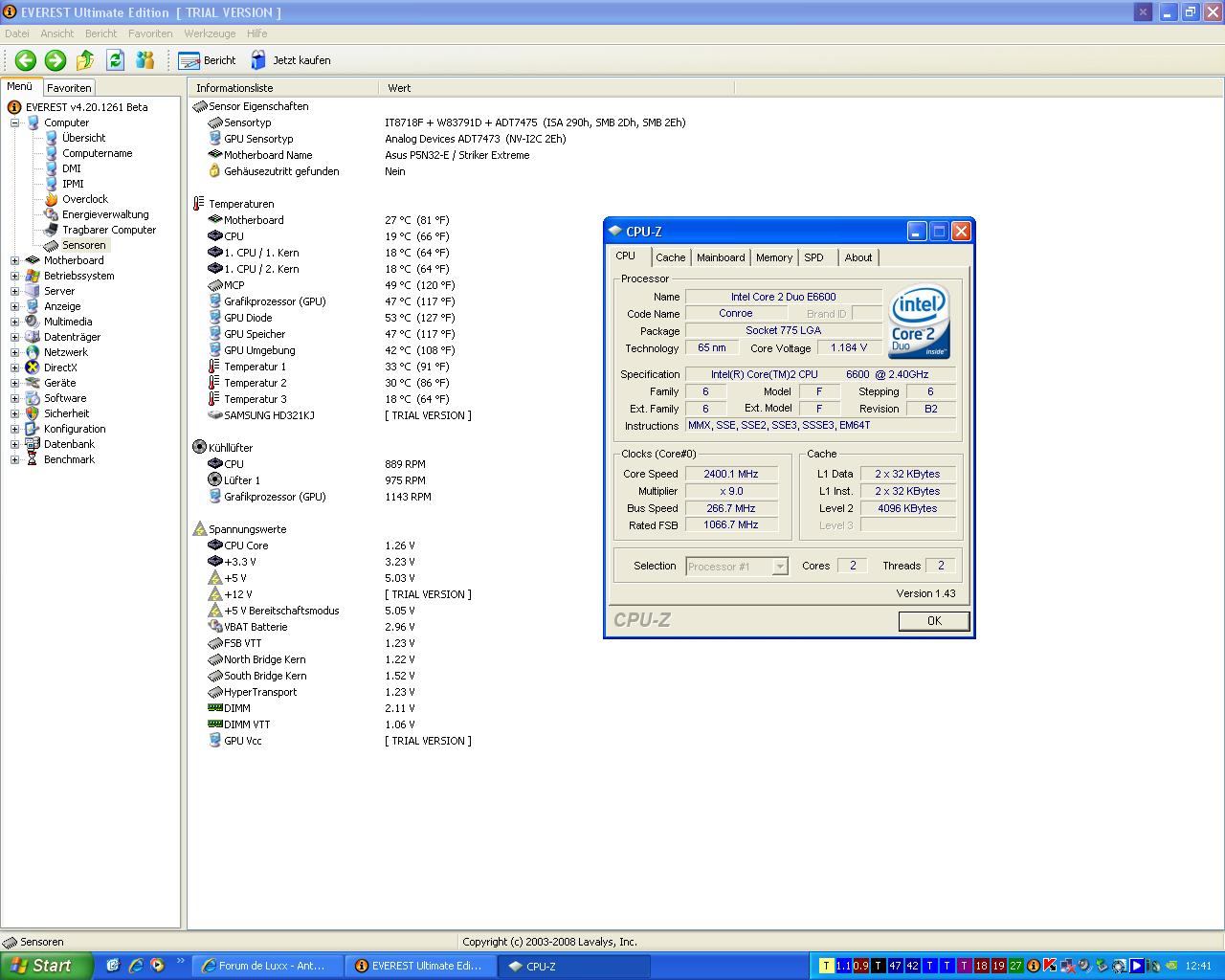Viewport: 1225px width, 980px height.
Task: Expand the Betriebssystem tree node
Action: click(14, 276)
